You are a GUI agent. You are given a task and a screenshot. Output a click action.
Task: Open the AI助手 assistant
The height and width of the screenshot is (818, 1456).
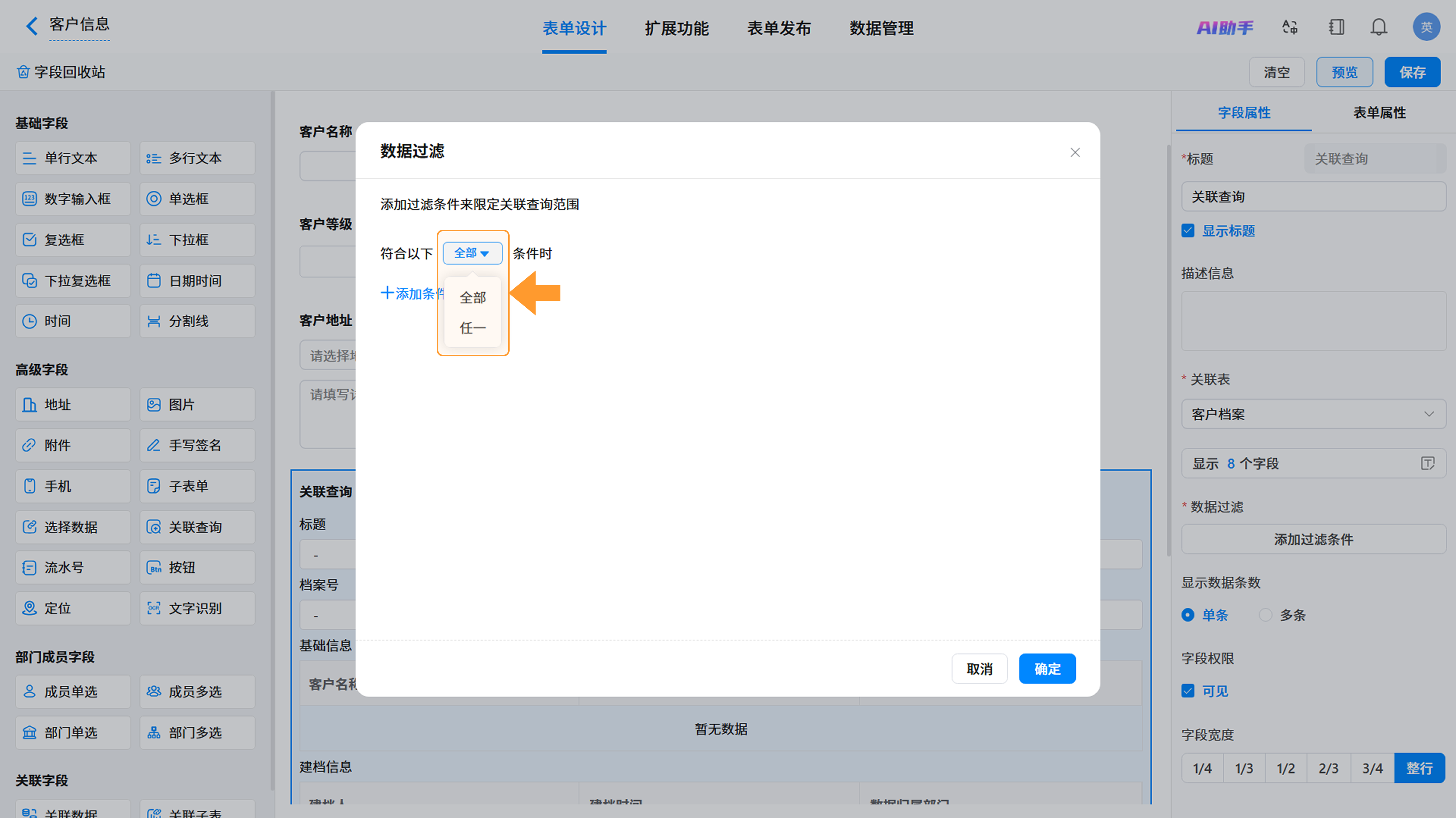click(1224, 28)
